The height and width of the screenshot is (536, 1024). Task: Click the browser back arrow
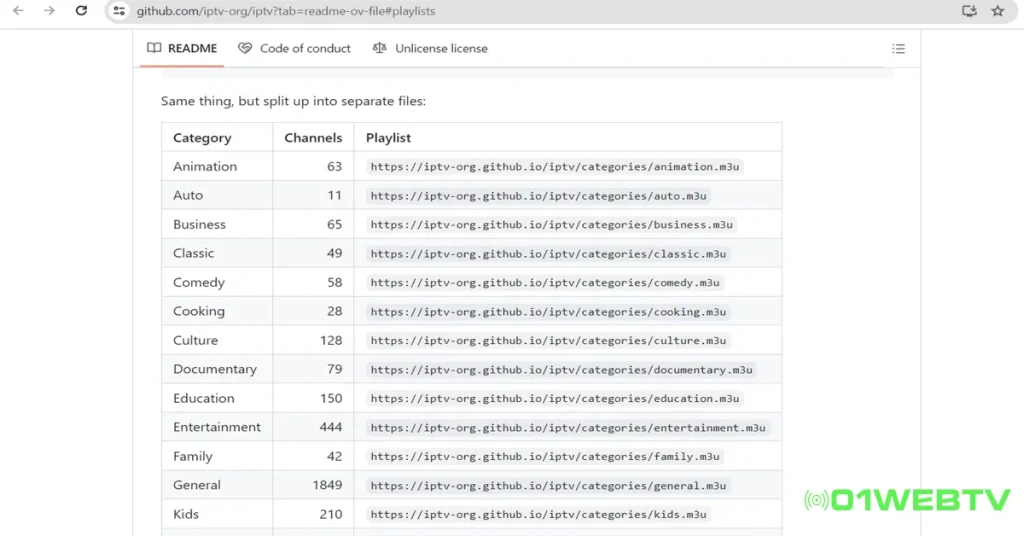(17, 11)
